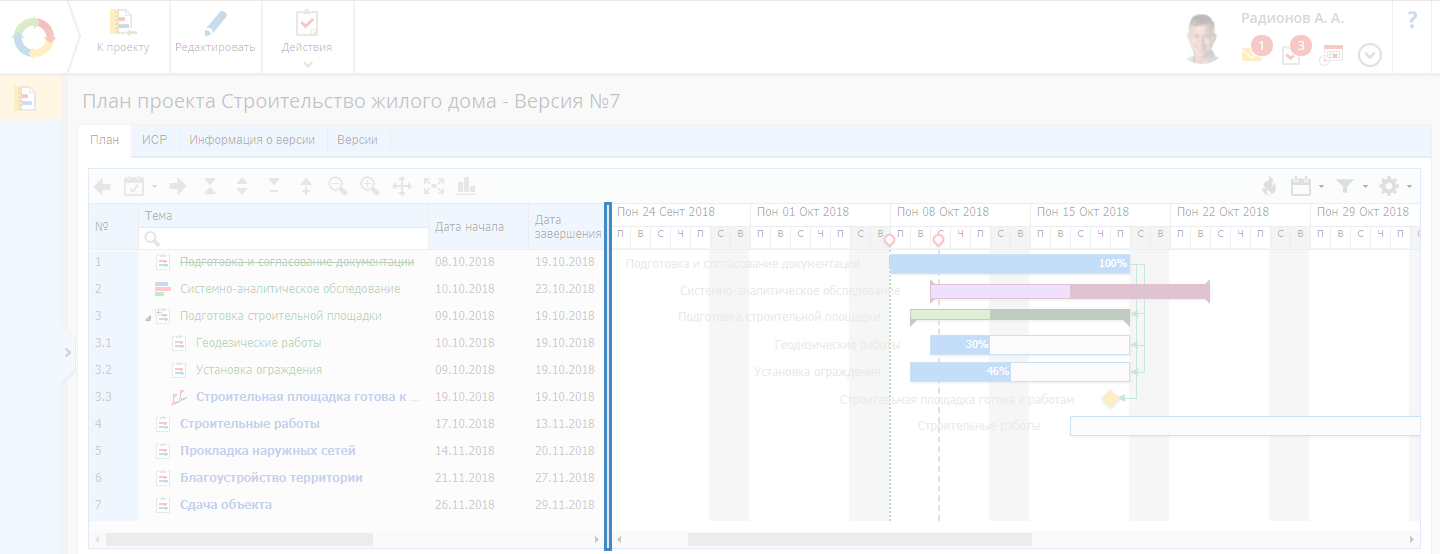This screenshot has width=1440, height=554.
Task: Click the hourglass-shaped collapse all icon
Action: (210, 186)
